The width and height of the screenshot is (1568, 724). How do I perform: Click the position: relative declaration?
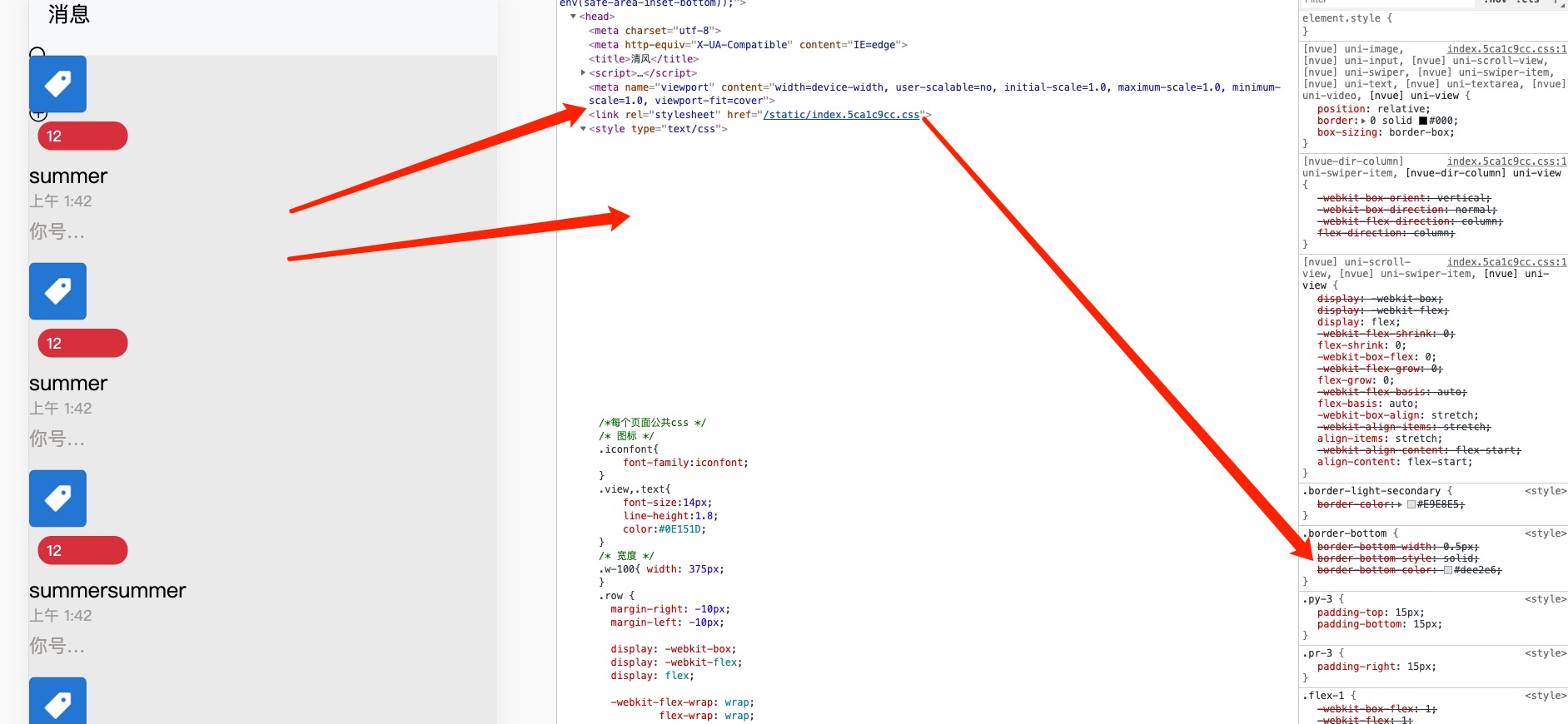tap(1373, 109)
